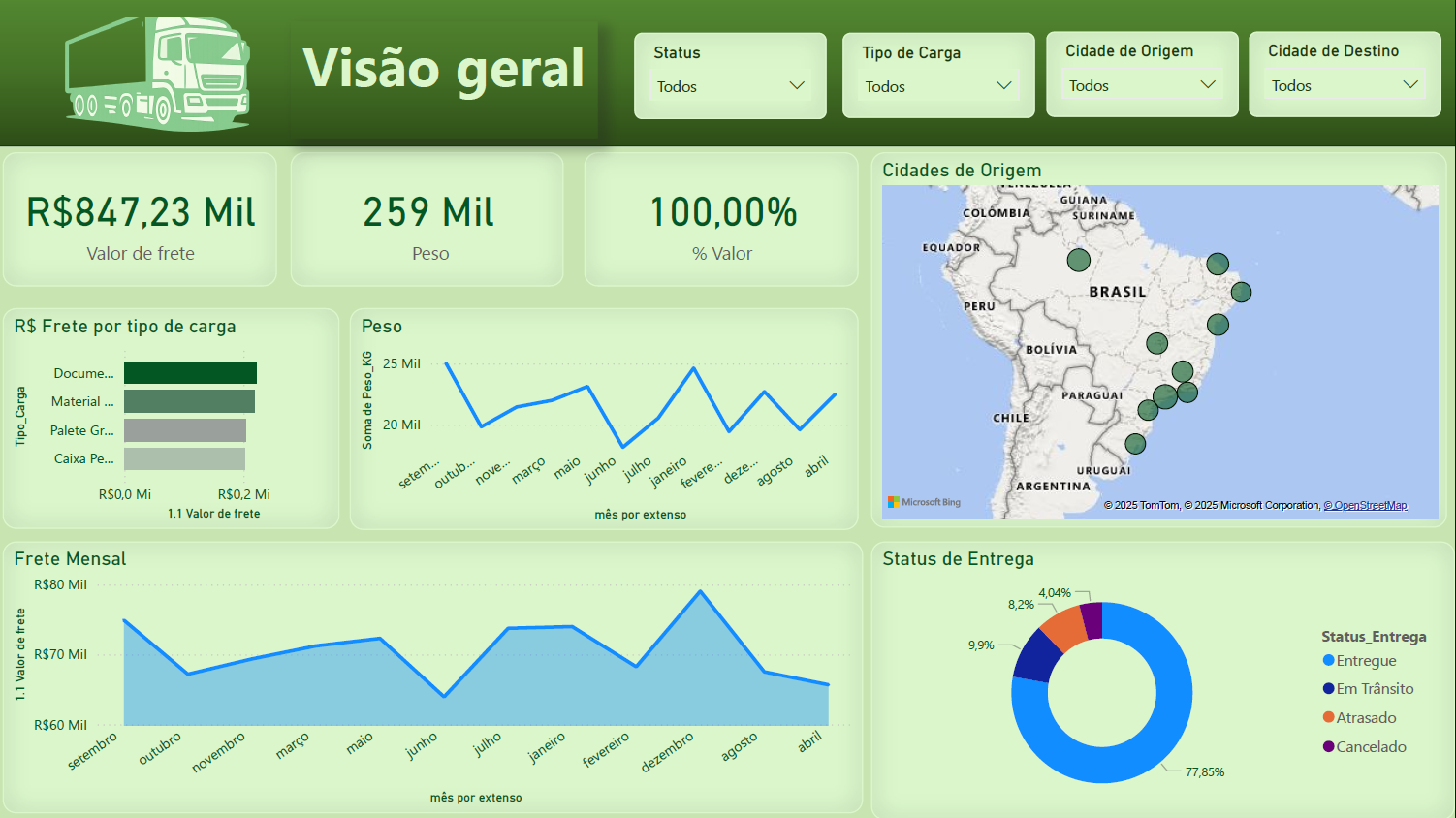Select the Entregue legend marker
1456x818 pixels.
[x=1326, y=660]
